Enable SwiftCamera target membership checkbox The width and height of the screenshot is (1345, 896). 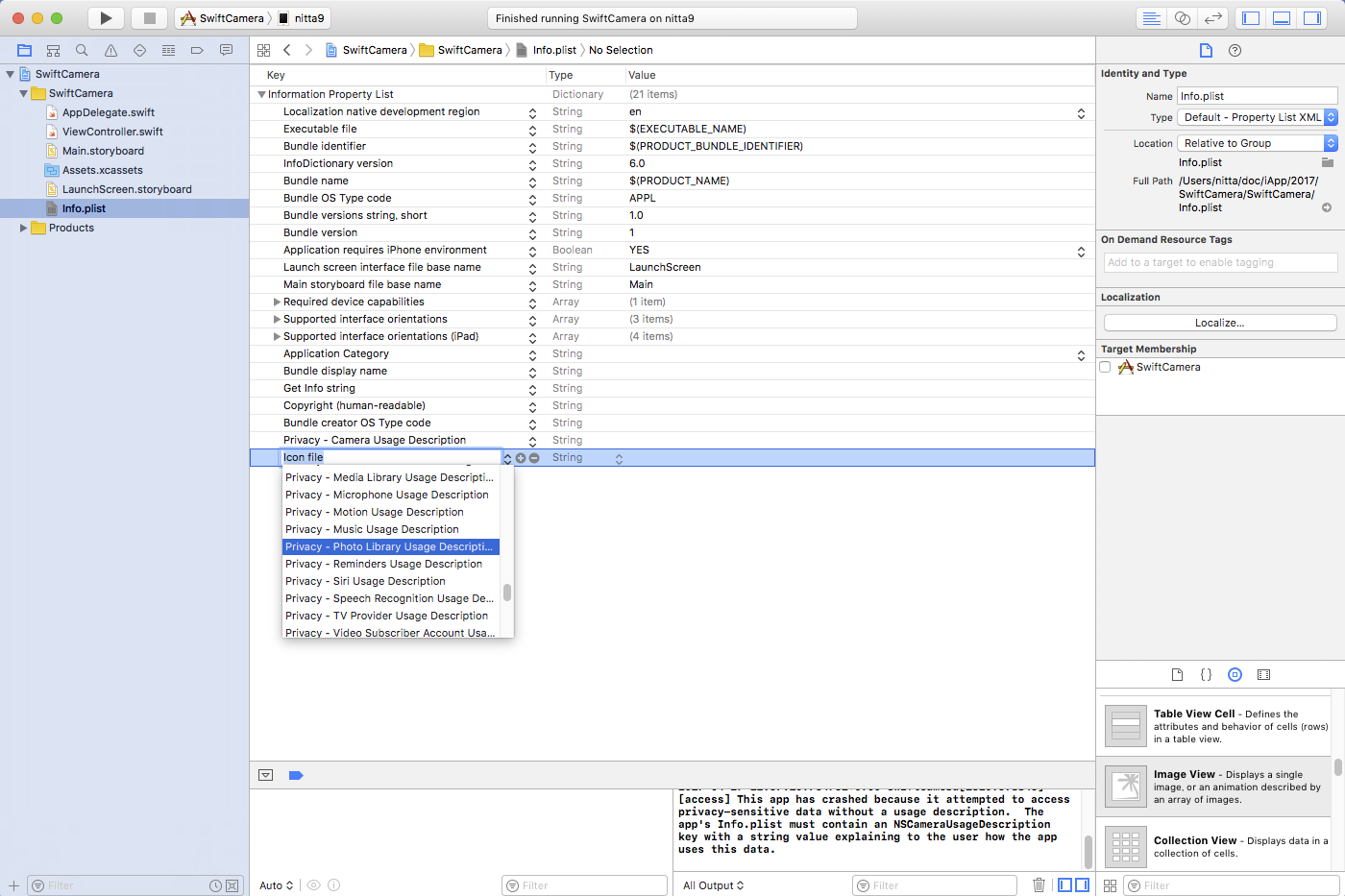tap(1105, 367)
